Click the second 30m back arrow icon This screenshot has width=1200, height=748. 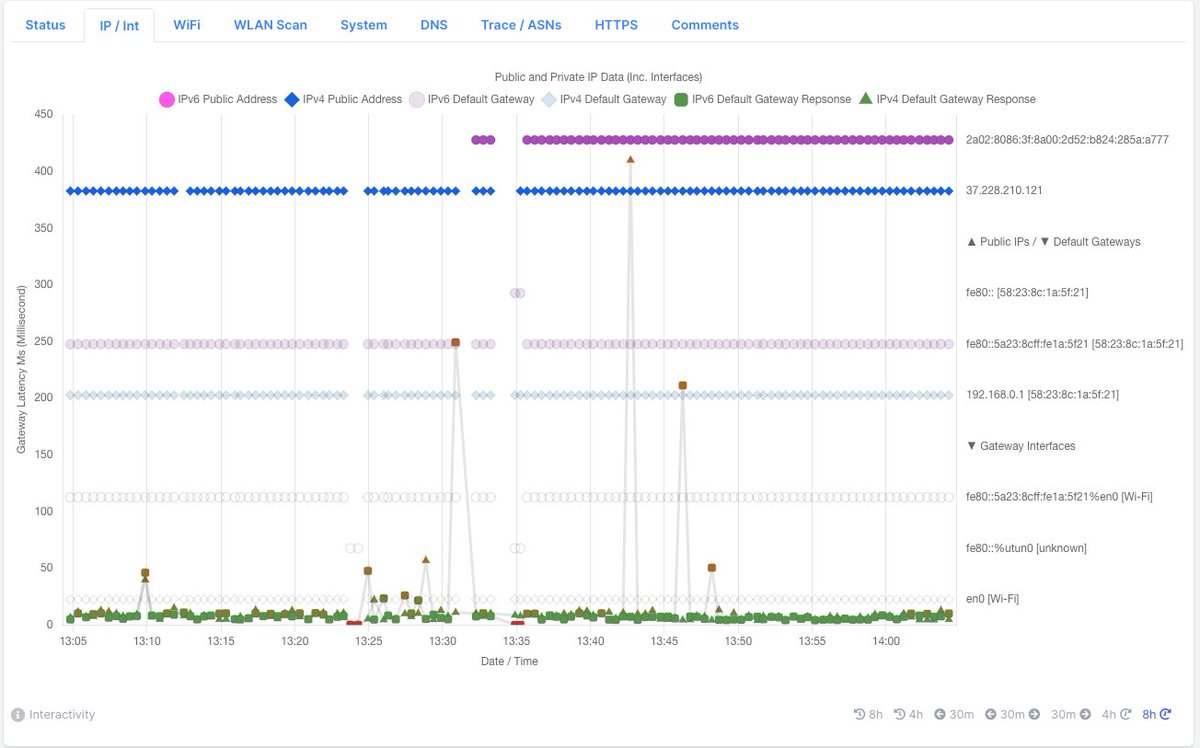[x=990, y=714]
